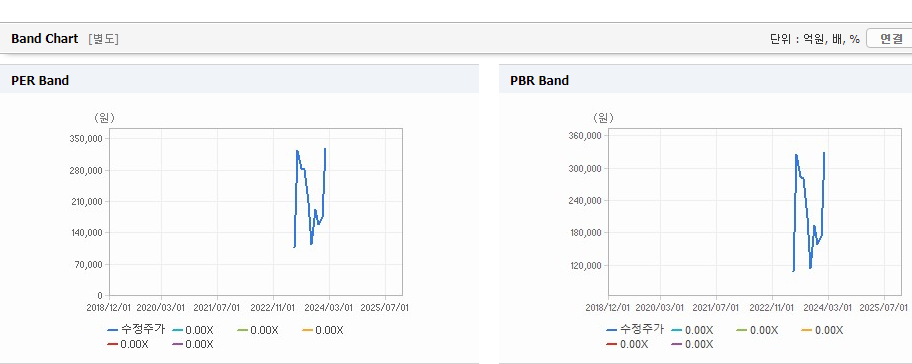Click the 2018/12/01 date label in PBR Band
912x364 pixels.
(x=608, y=307)
